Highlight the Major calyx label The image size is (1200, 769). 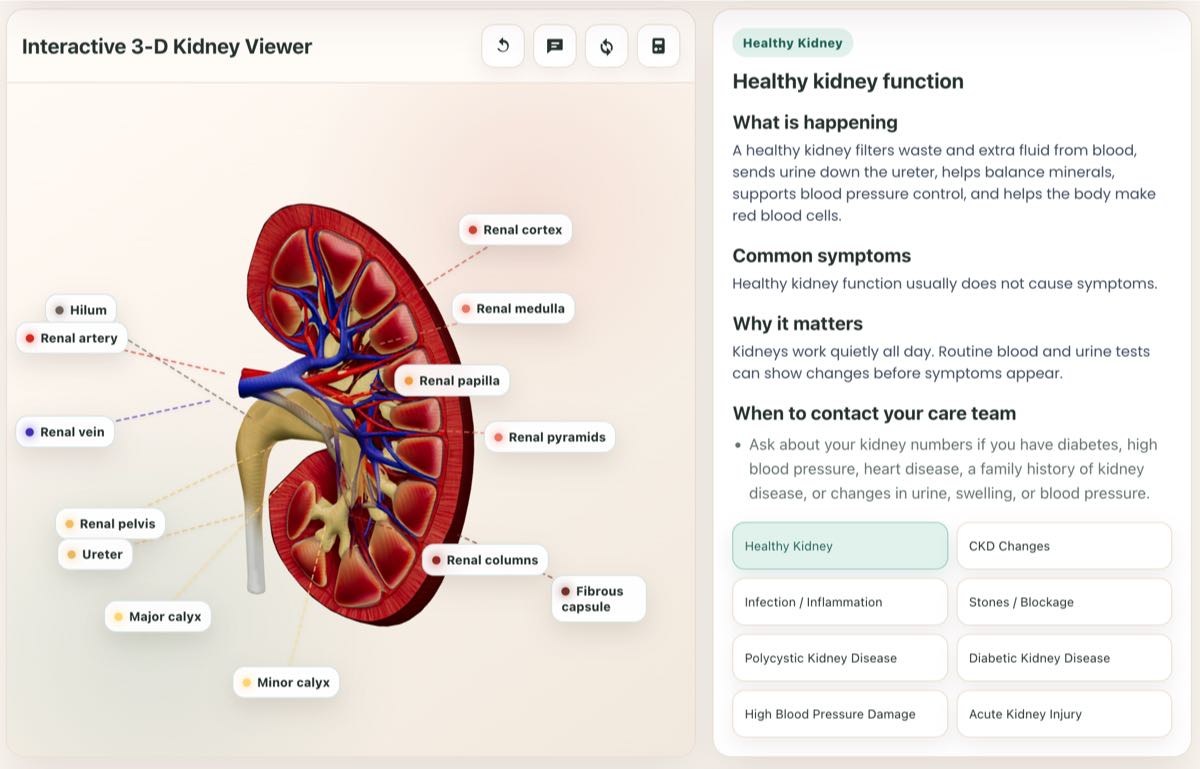point(158,617)
